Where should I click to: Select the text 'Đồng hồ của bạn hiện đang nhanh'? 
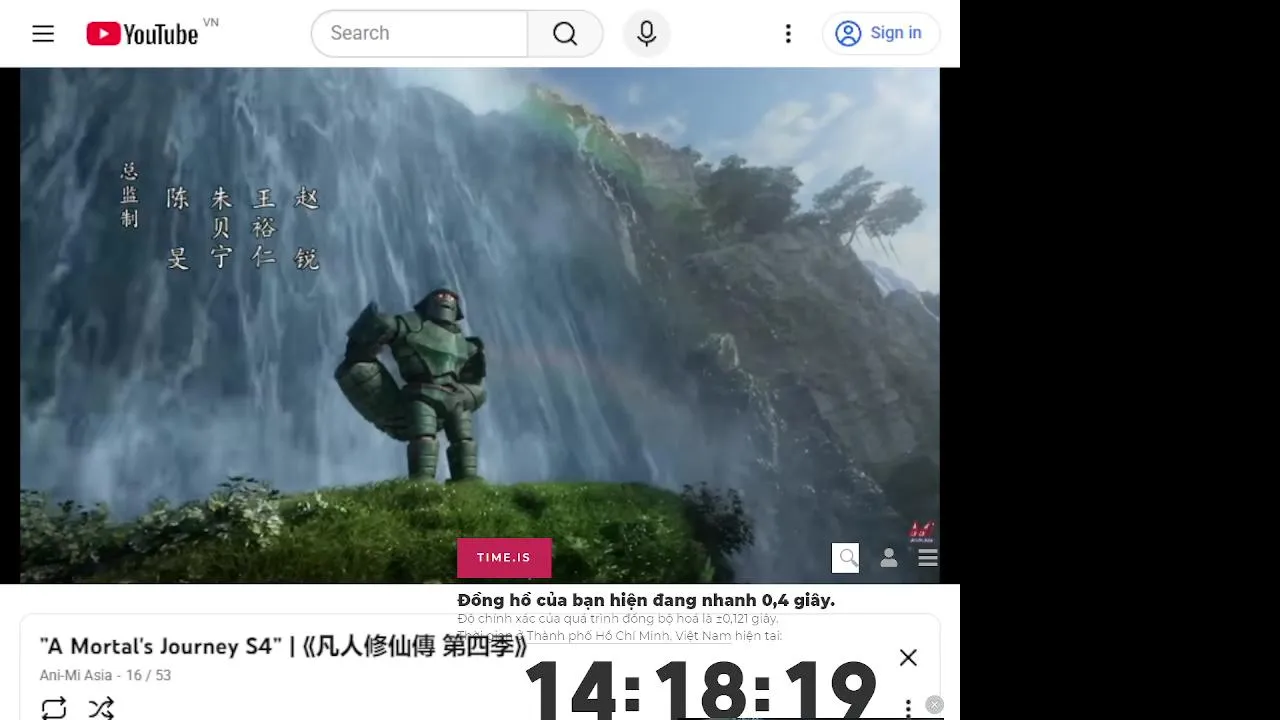pos(607,600)
